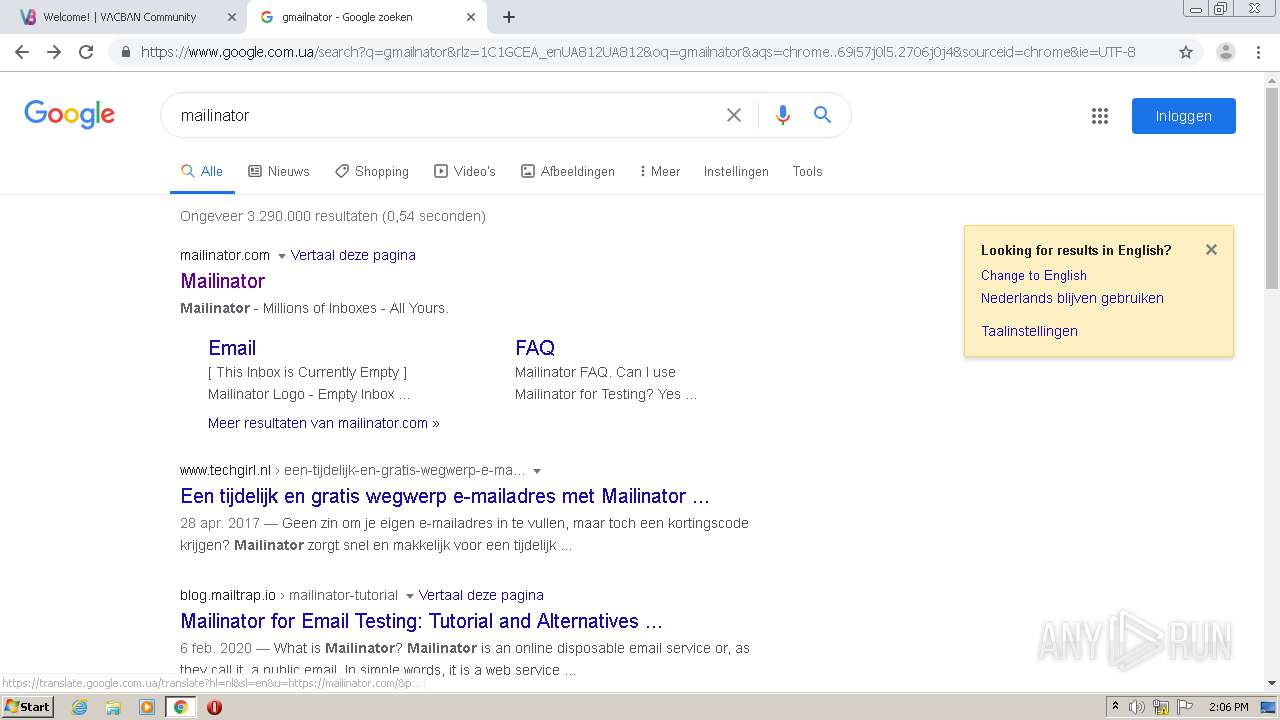
Task: Open the taskbar clock showing 2:06 PM
Action: (x=1228, y=707)
